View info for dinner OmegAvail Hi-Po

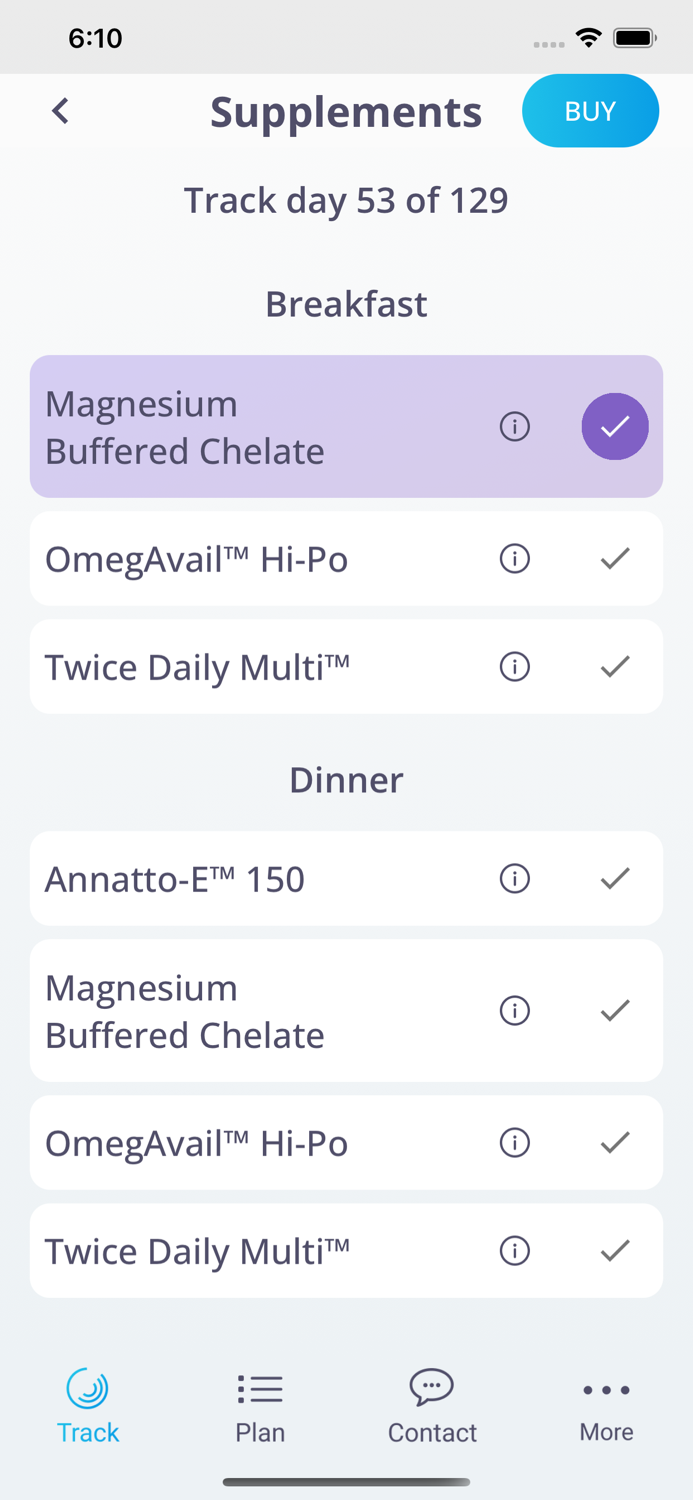(x=514, y=1143)
